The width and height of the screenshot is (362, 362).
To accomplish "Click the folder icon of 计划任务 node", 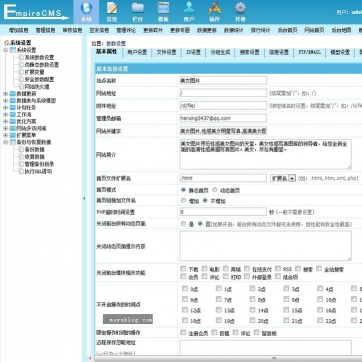I will (13, 107).
